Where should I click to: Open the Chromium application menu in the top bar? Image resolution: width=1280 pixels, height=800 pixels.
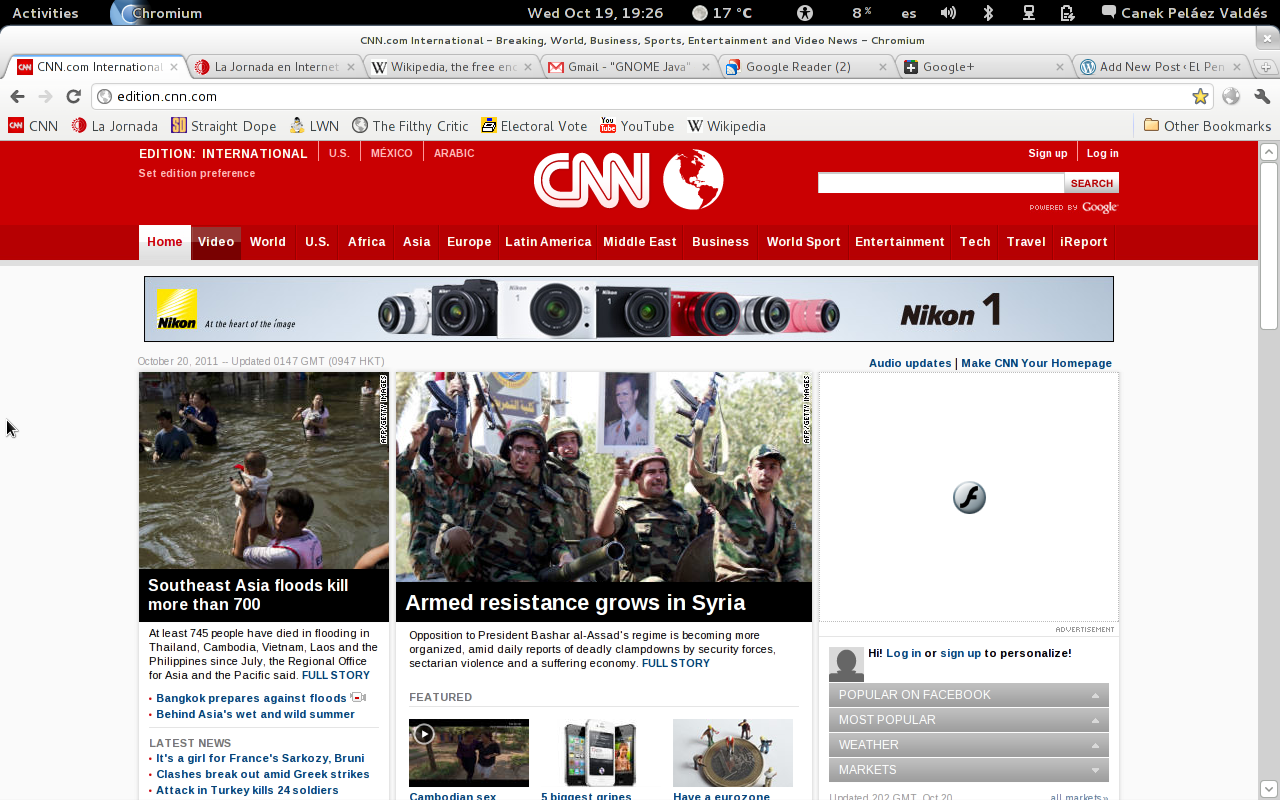pyautogui.click(x=156, y=13)
